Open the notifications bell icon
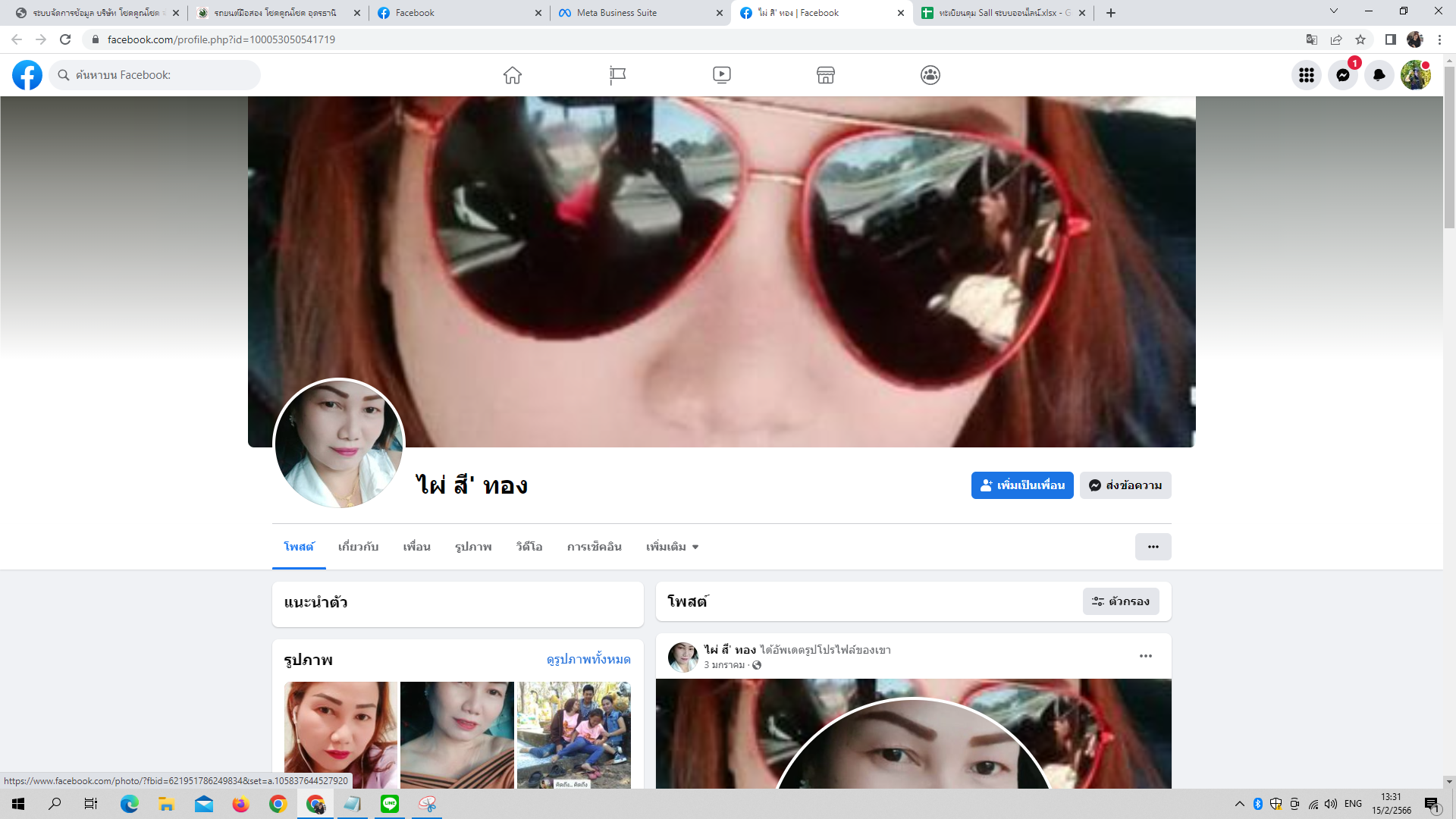Screen dimensions: 1456x819 point(1379,75)
